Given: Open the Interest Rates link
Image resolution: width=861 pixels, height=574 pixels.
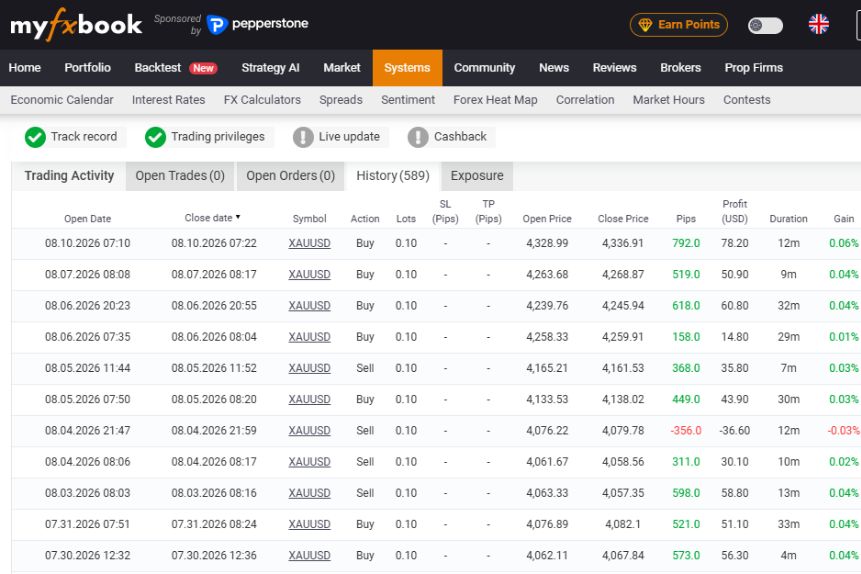Looking at the screenshot, I should coord(168,100).
